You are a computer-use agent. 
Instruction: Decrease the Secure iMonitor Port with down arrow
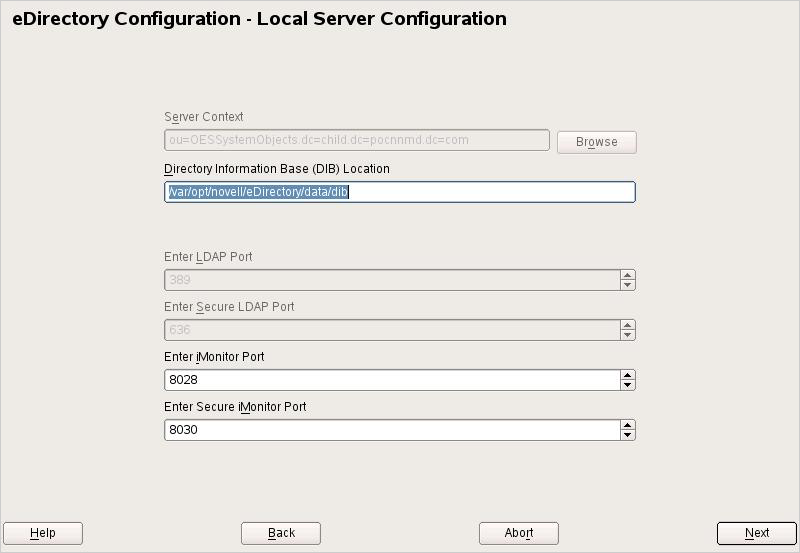[628, 435]
